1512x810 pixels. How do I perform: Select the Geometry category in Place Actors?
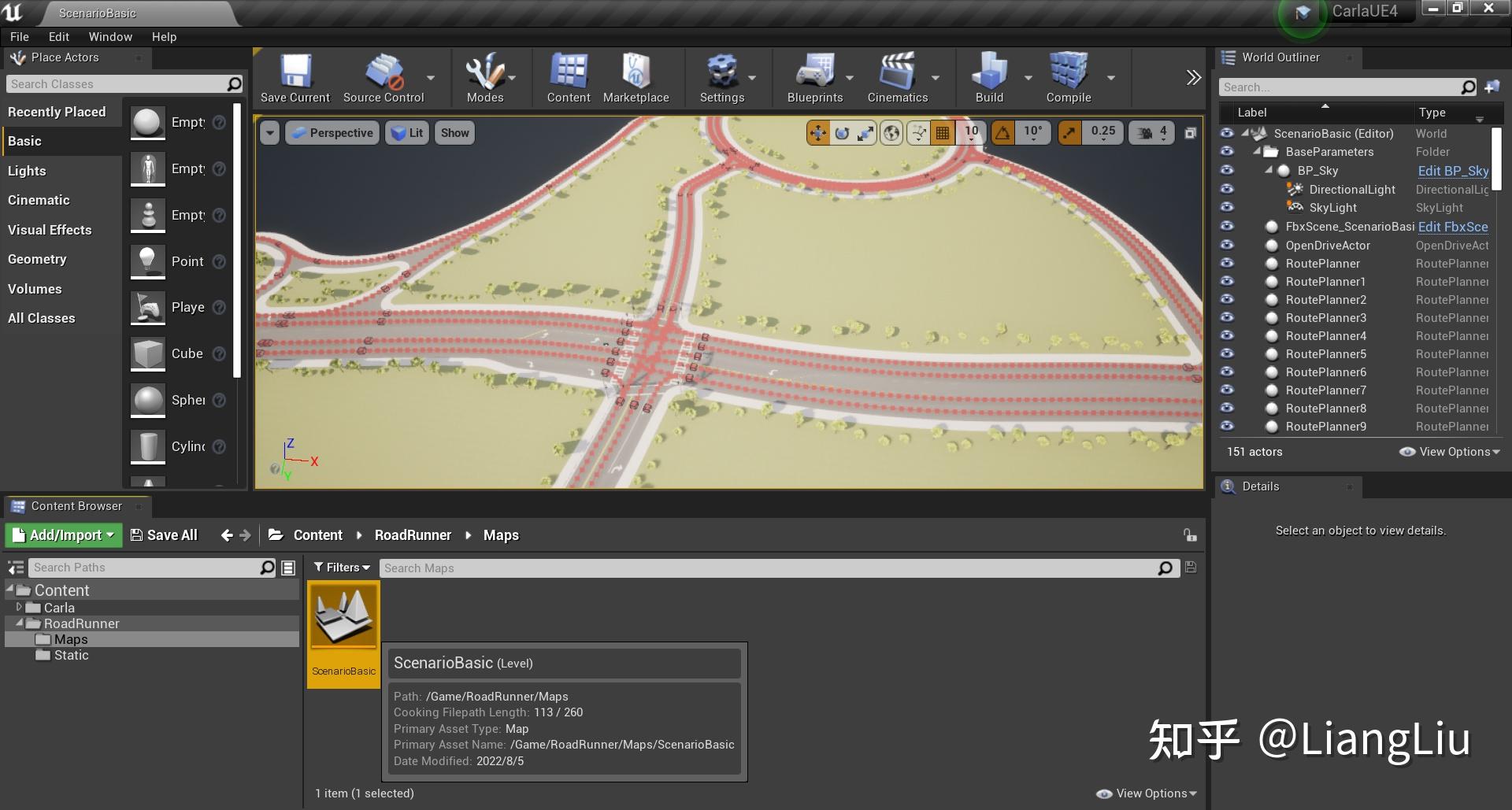(61, 259)
